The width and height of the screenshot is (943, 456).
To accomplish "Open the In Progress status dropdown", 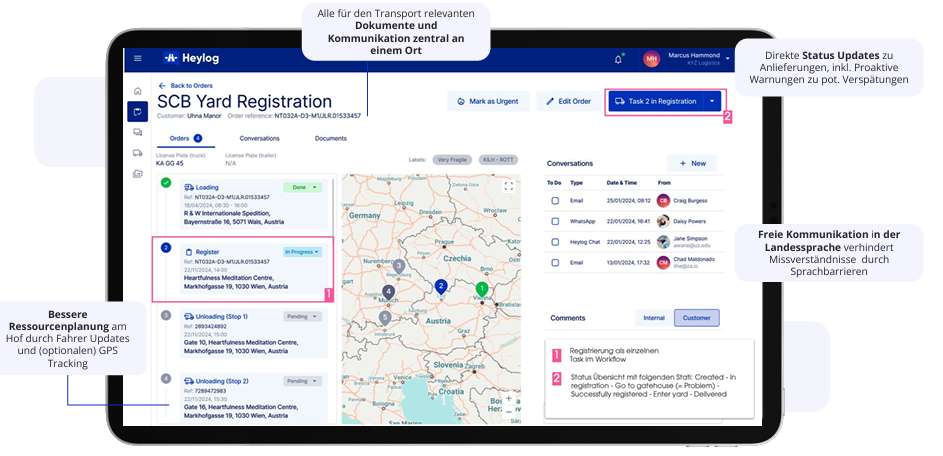I will (302, 252).
